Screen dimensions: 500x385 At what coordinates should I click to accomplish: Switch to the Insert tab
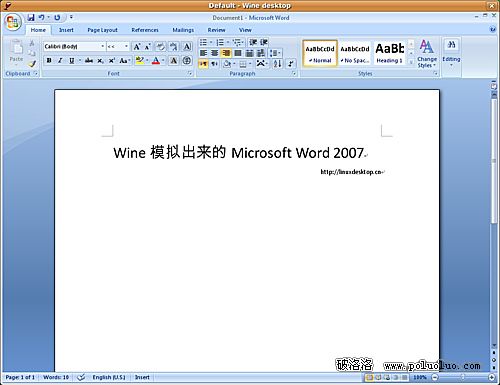click(x=66, y=30)
